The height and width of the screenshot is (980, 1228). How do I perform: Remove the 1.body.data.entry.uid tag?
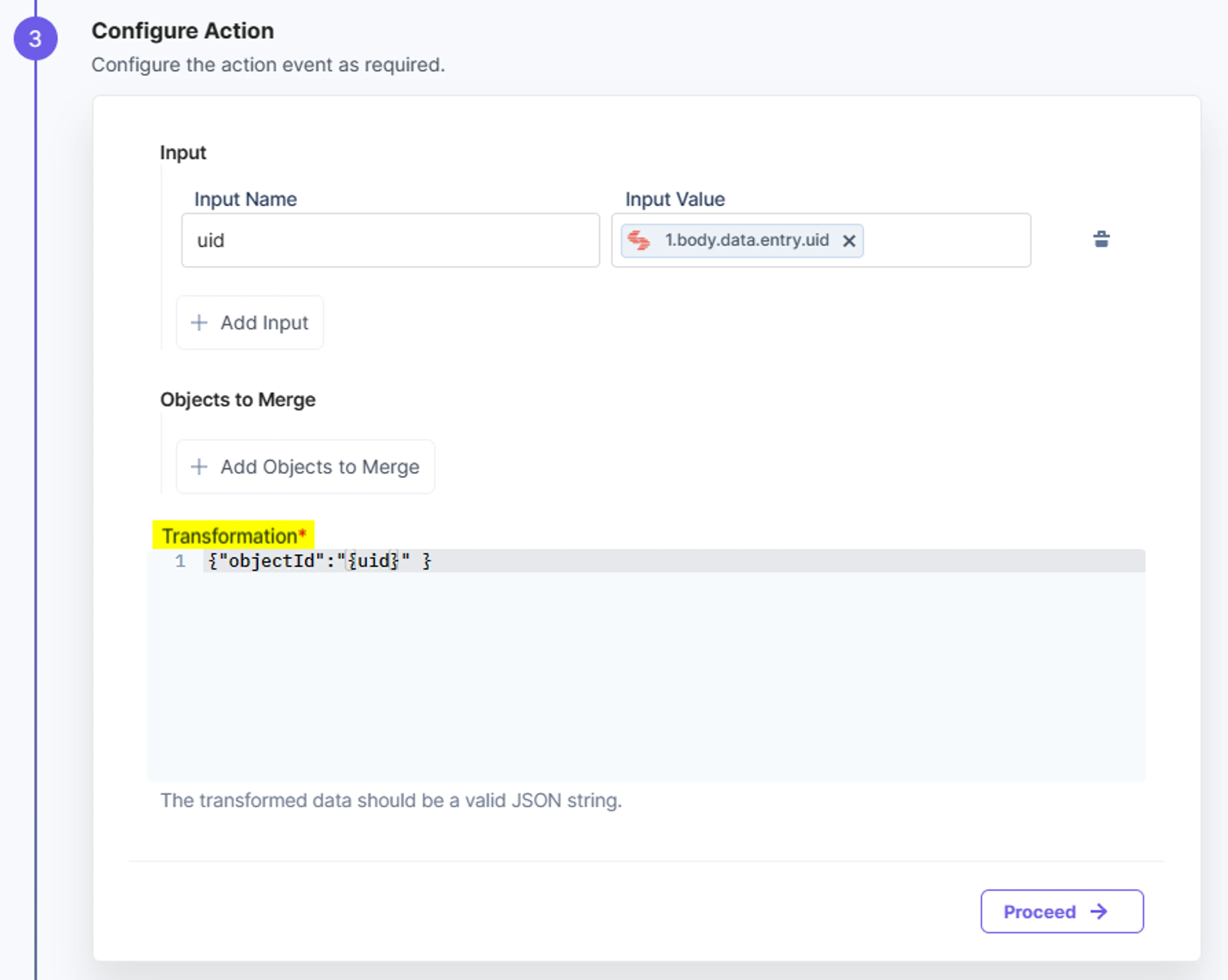(849, 241)
